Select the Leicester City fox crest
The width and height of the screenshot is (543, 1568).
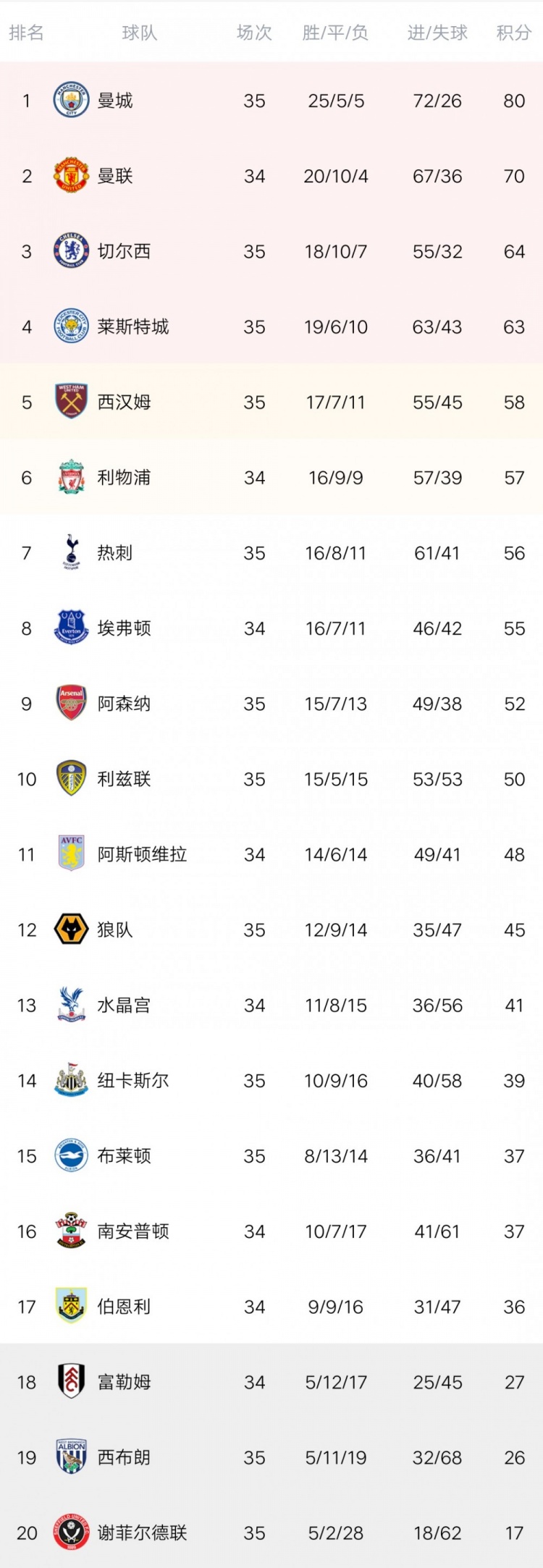pyautogui.click(x=71, y=326)
